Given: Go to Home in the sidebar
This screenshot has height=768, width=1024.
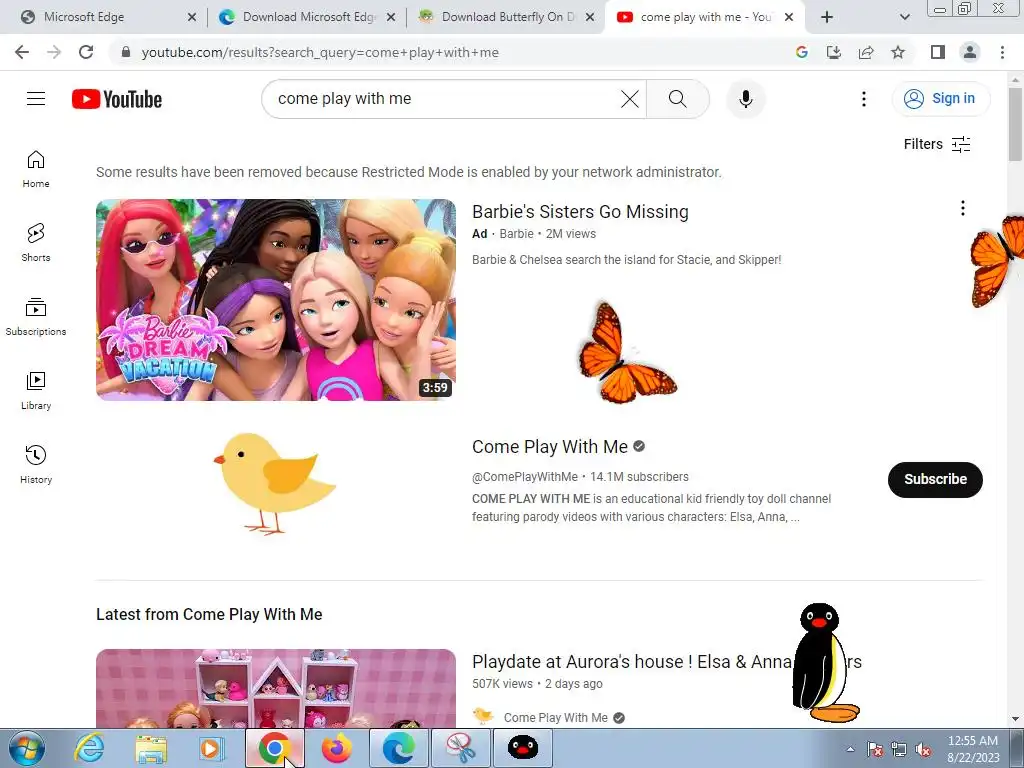Looking at the screenshot, I should 36,169.
